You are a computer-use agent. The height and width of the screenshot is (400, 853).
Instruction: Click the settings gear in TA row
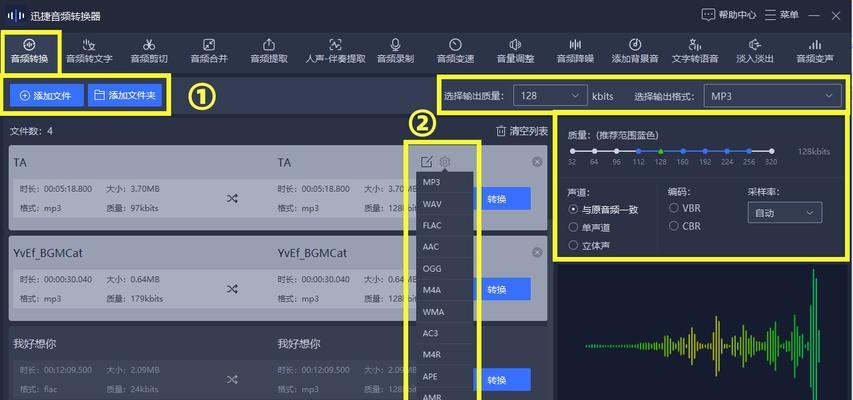(x=445, y=162)
